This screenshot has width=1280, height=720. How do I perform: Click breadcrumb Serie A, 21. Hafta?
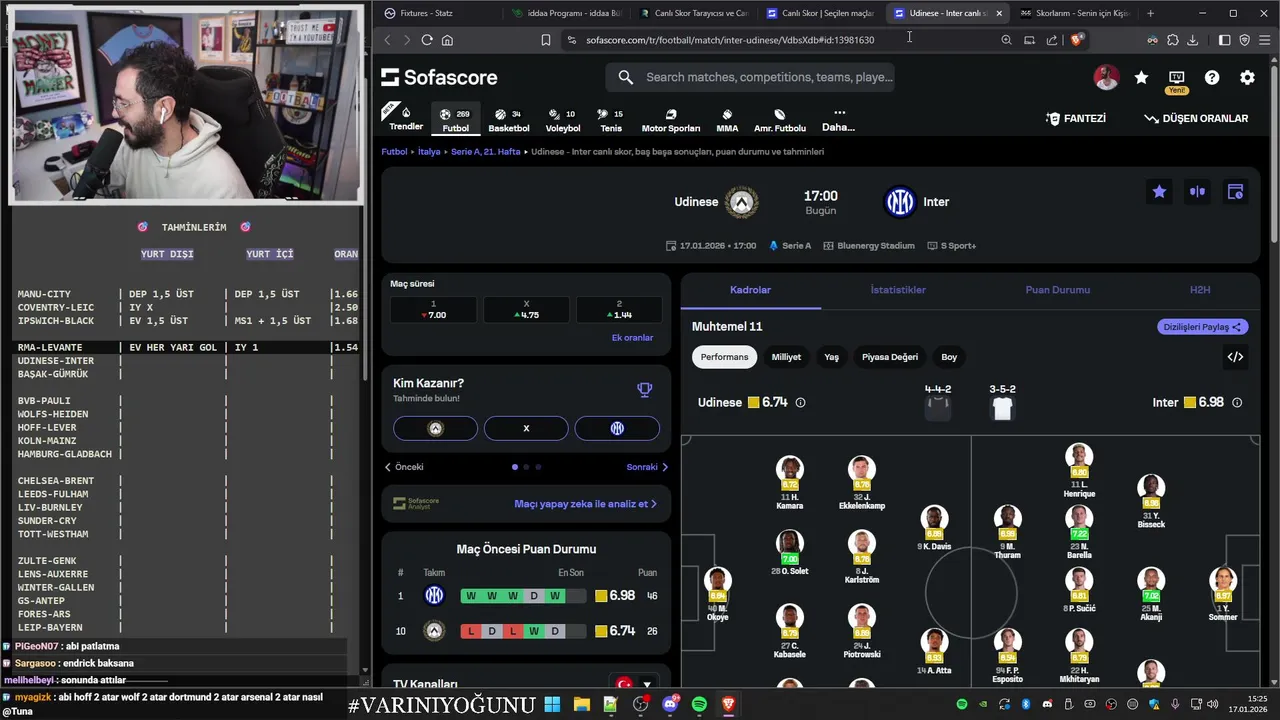click(x=485, y=152)
